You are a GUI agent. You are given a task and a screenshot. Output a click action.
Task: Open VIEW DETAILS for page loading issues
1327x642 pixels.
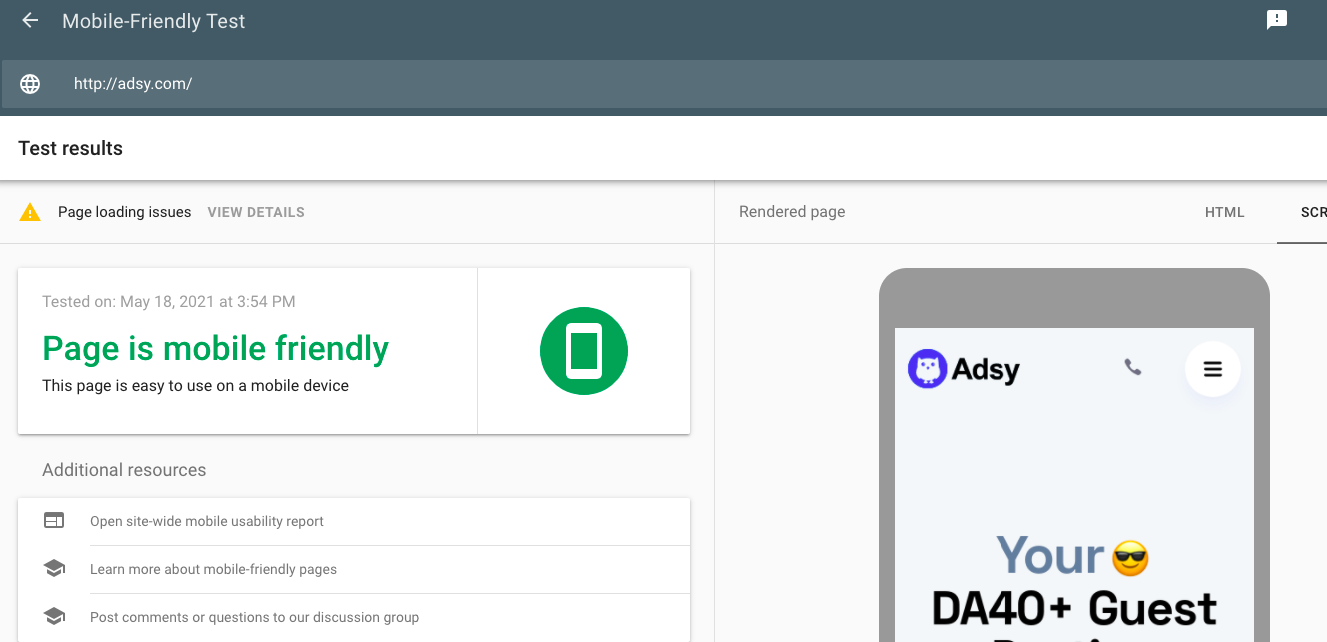tap(256, 212)
